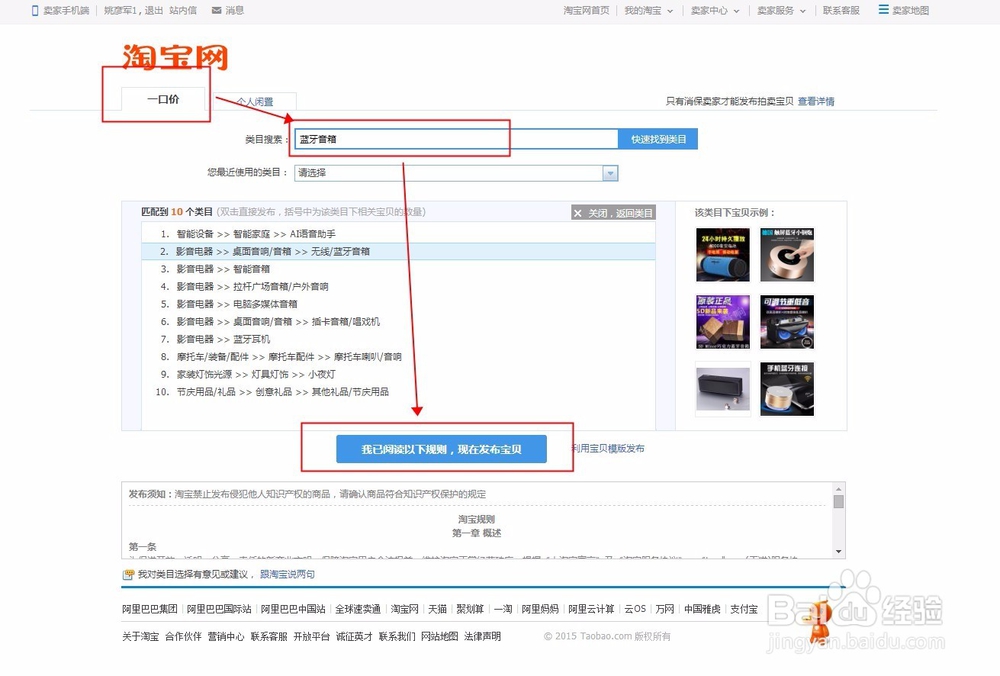The image size is (1000, 676).
Task: Click the 站内信 link
Action: click(183, 10)
